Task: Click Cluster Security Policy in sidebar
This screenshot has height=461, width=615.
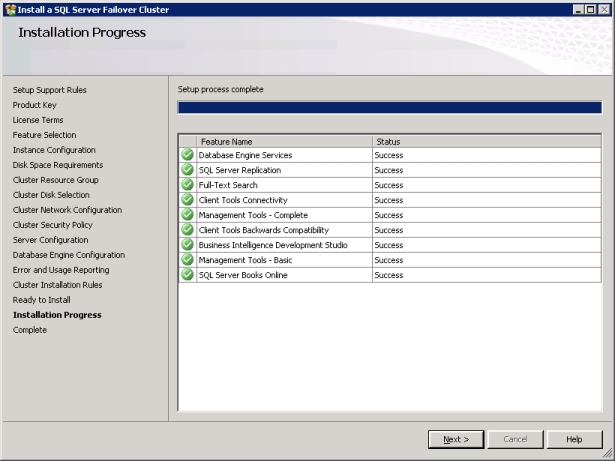Action: coord(53,225)
